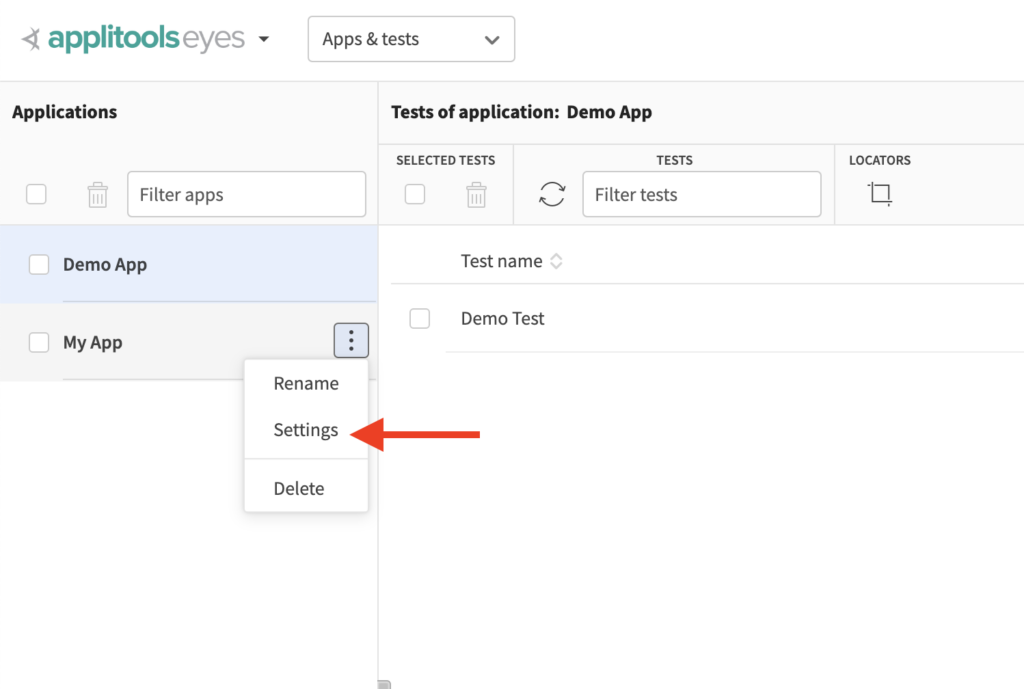Click the Locators crop icon
The width and height of the screenshot is (1024, 689).
click(880, 193)
